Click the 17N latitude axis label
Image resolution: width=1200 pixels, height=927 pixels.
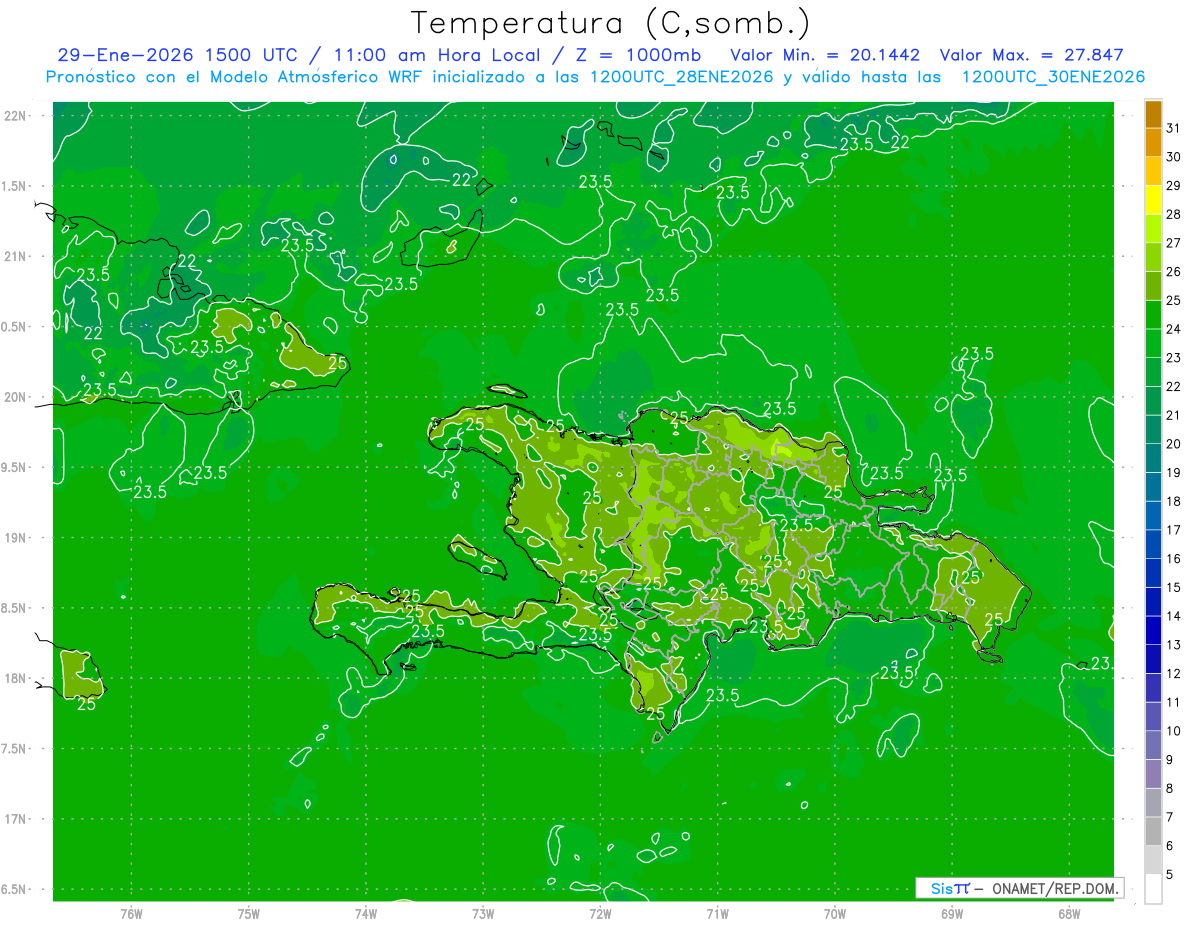click(17, 820)
